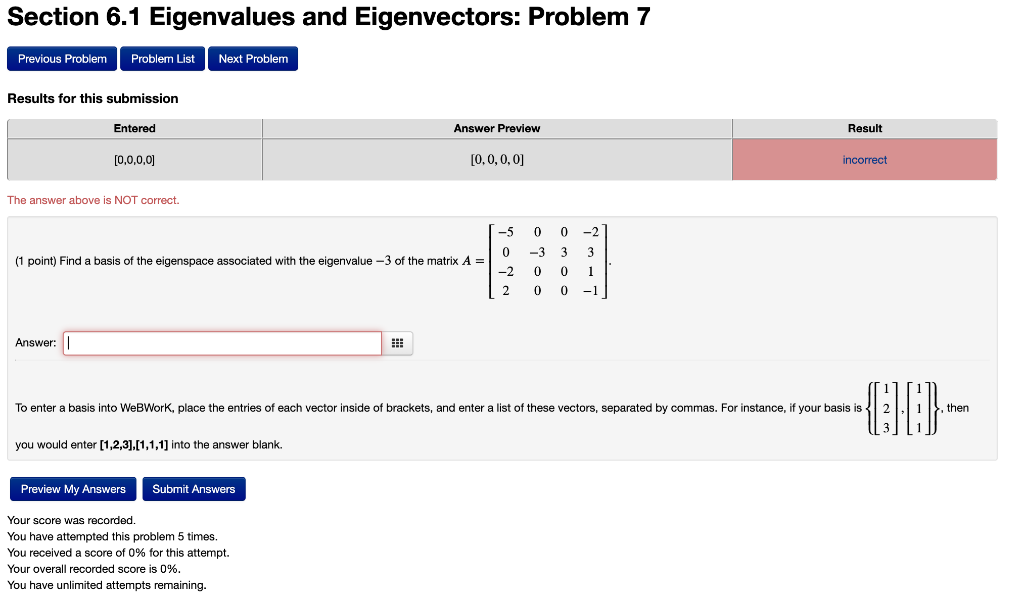Screen dimensions: 1024x600
Task: Click the answer preview value [0,0,0,0]
Action: click(496, 157)
